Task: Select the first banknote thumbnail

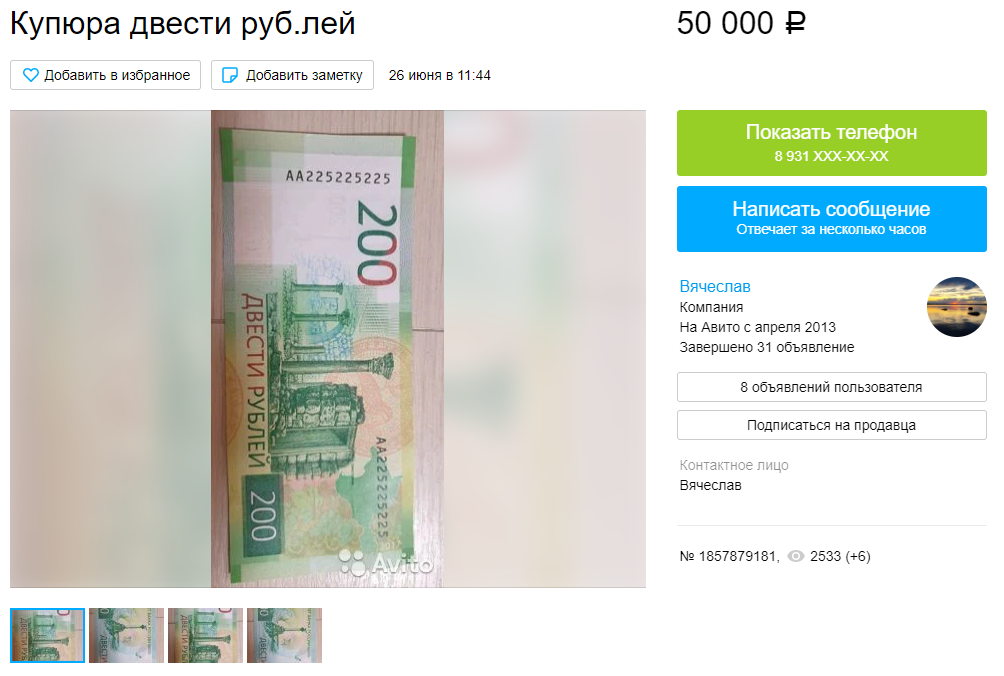Action: (47, 635)
